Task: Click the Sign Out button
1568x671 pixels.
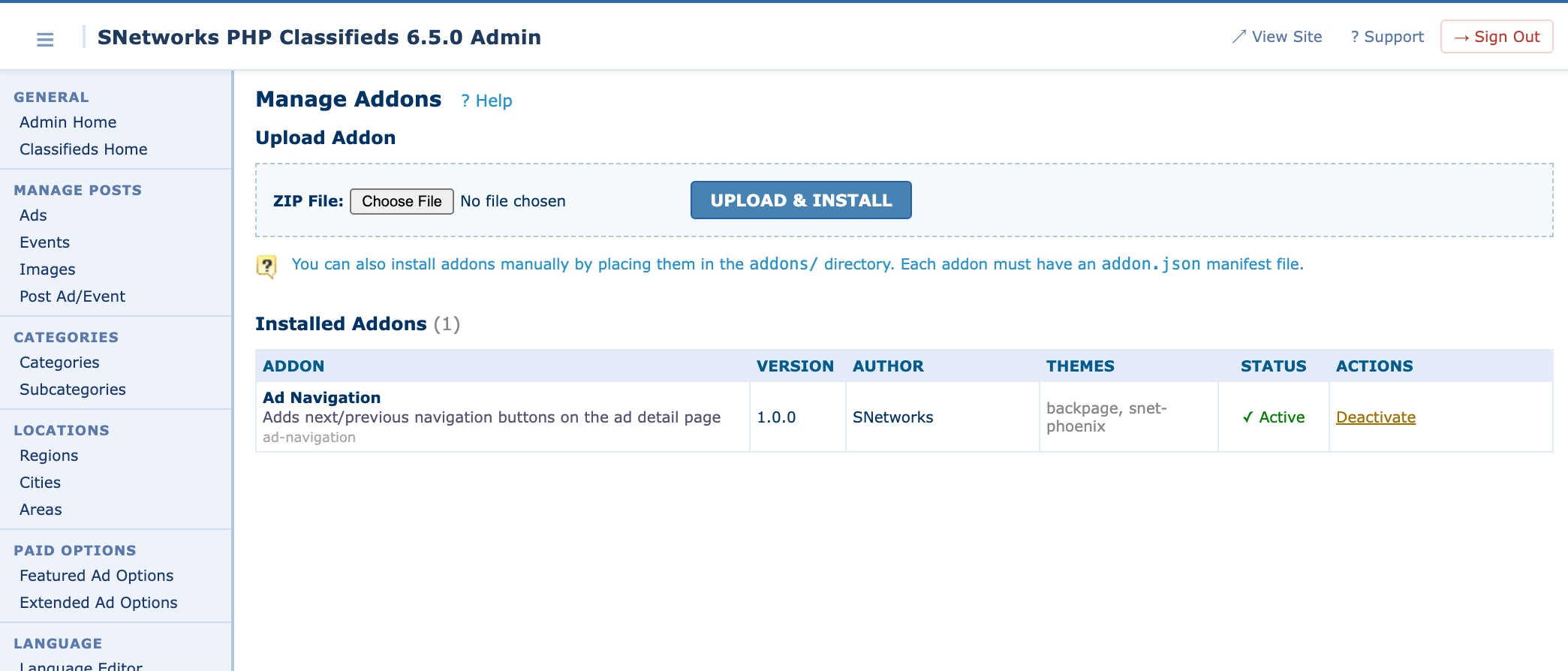Action: [1497, 37]
